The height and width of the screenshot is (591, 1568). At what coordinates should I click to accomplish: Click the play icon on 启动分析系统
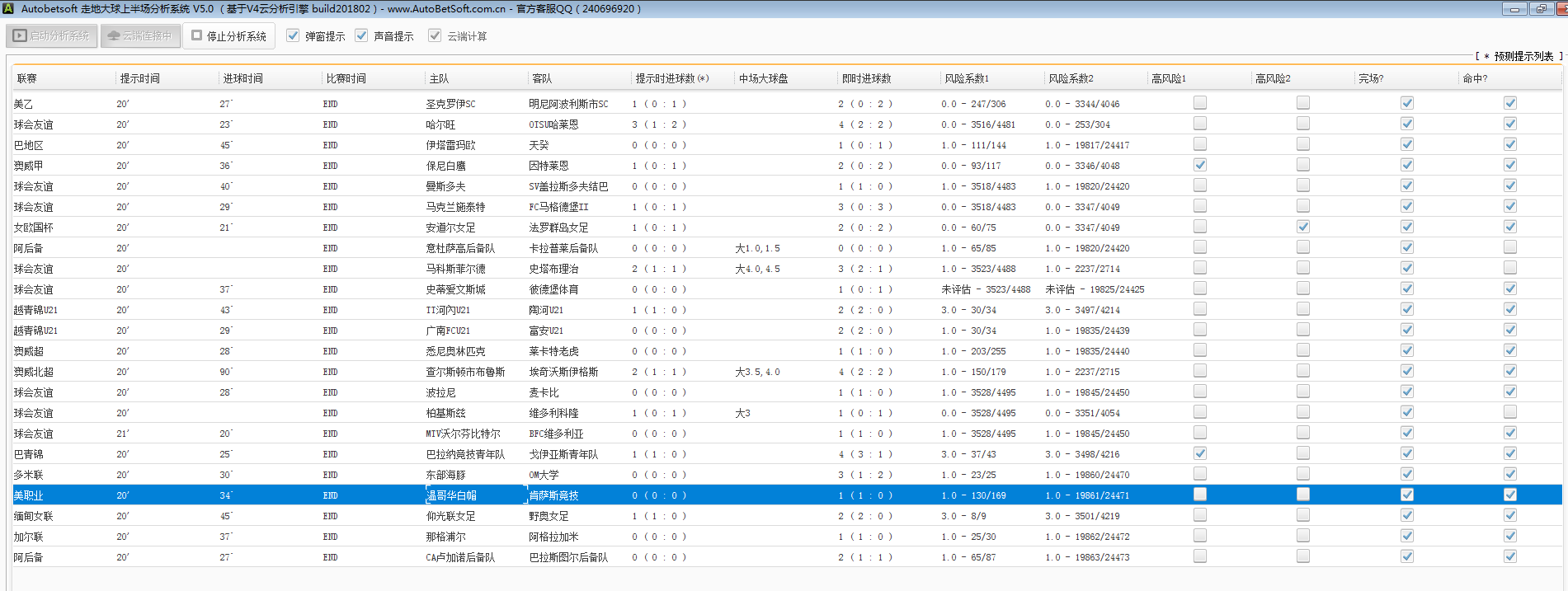[20, 36]
